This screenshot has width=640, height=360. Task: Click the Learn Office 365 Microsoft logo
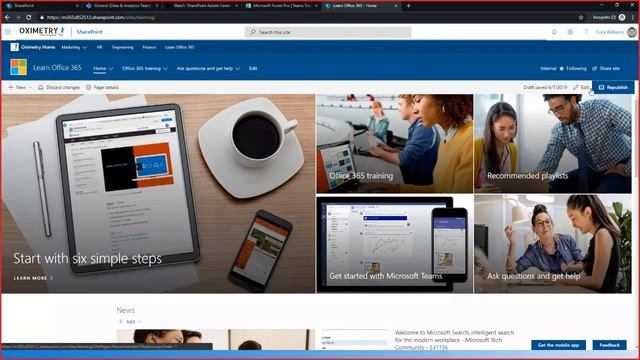pyautogui.click(x=18, y=67)
